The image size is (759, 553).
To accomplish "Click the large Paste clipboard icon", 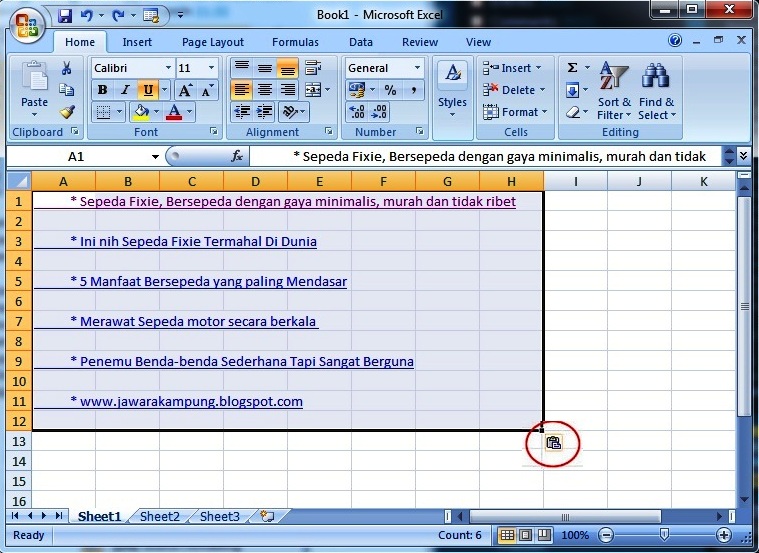I will point(35,76).
